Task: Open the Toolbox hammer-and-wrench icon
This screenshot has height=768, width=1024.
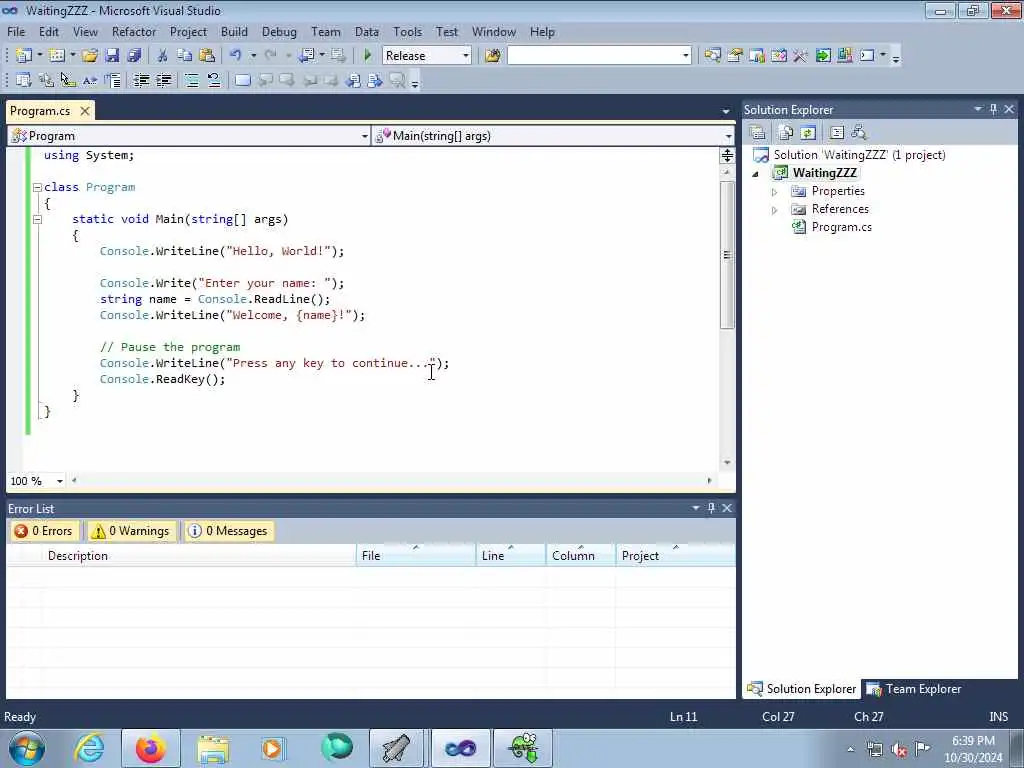Action: pyautogui.click(x=800, y=56)
